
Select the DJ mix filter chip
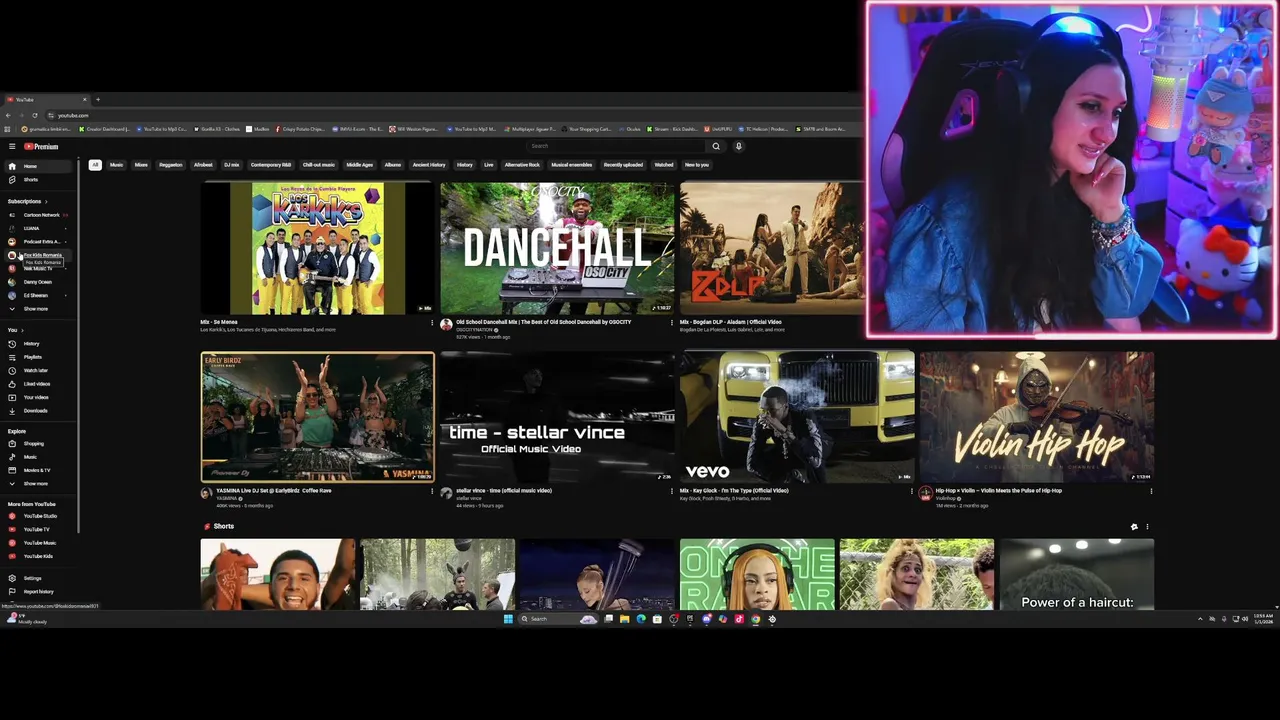pyautogui.click(x=232, y=165)
